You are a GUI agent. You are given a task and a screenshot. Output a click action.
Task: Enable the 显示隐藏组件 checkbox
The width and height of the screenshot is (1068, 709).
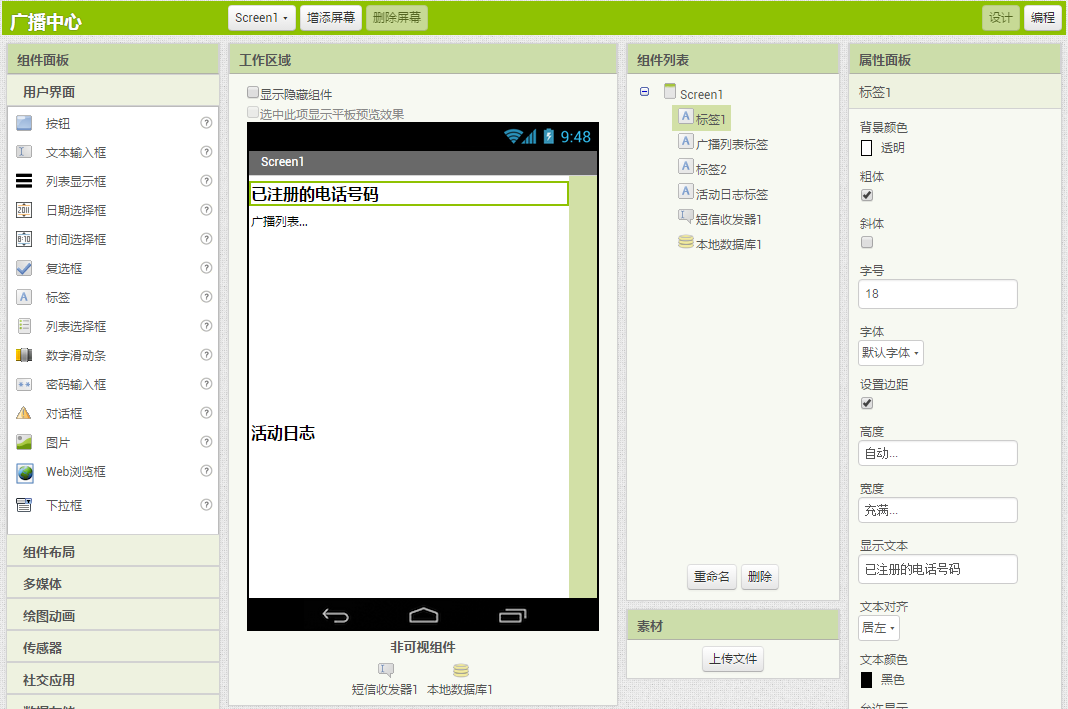(x=253, y=93)
